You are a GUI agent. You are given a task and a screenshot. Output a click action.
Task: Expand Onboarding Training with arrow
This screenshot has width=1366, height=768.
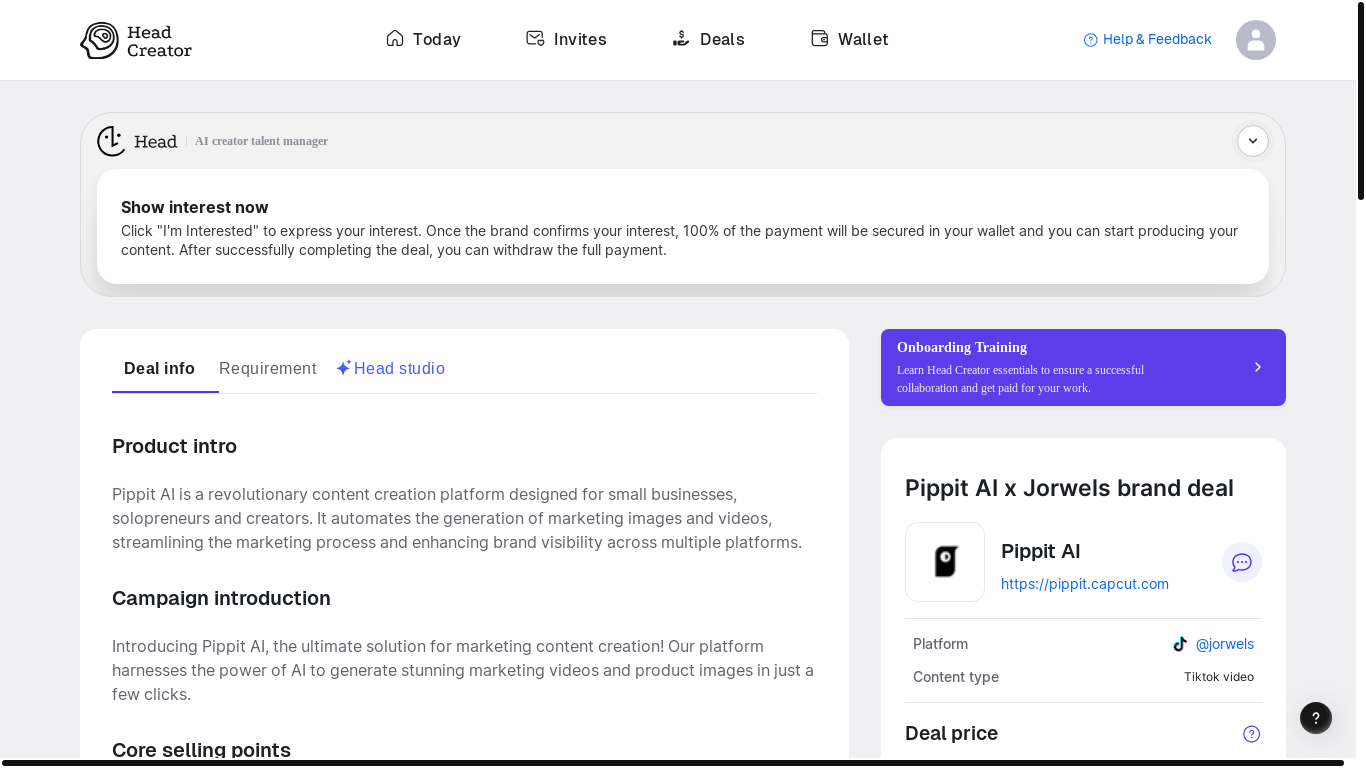(1258, 367)
